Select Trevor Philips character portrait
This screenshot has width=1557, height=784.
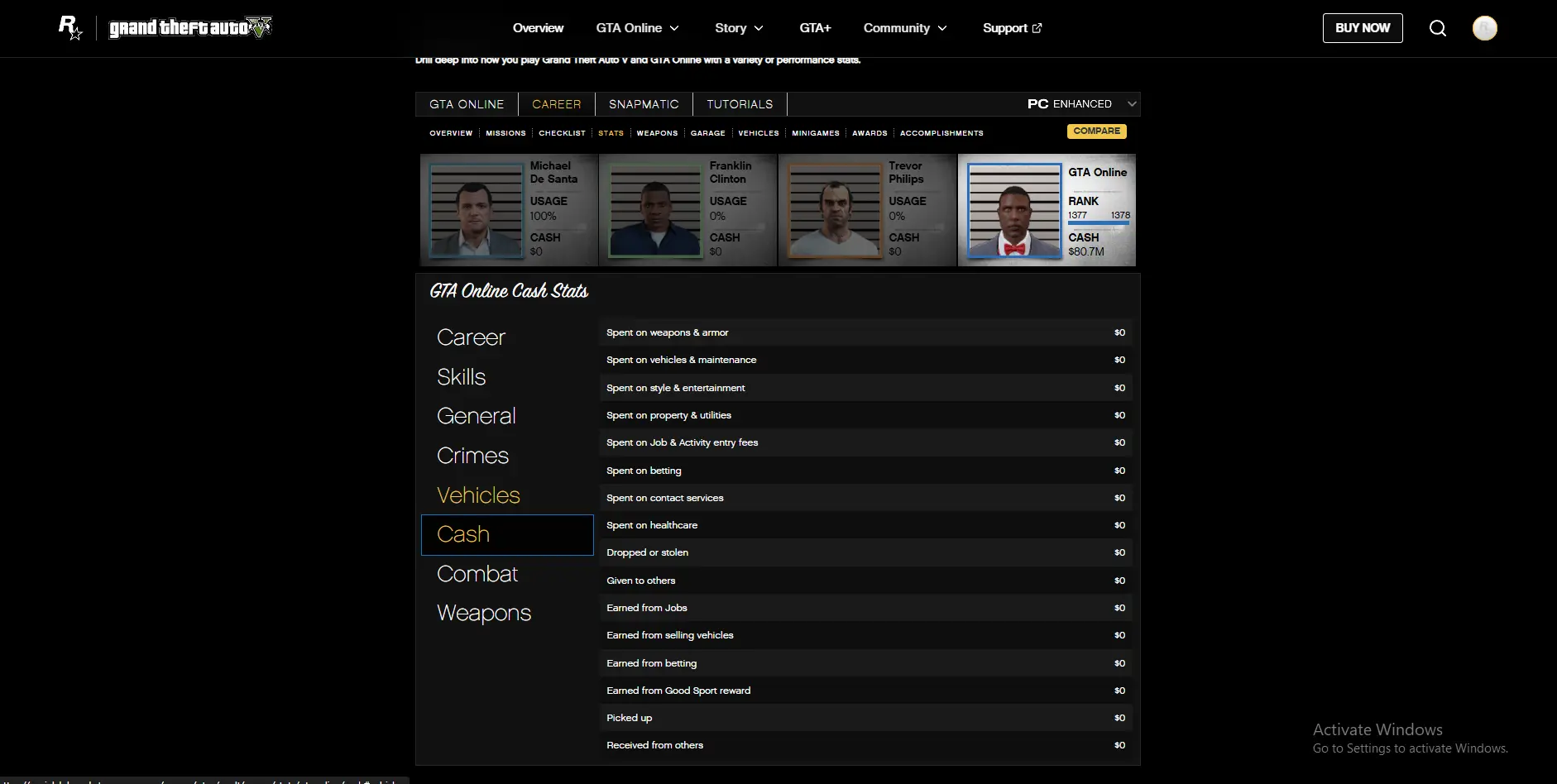pyautogui.click(x=835, y=210)
